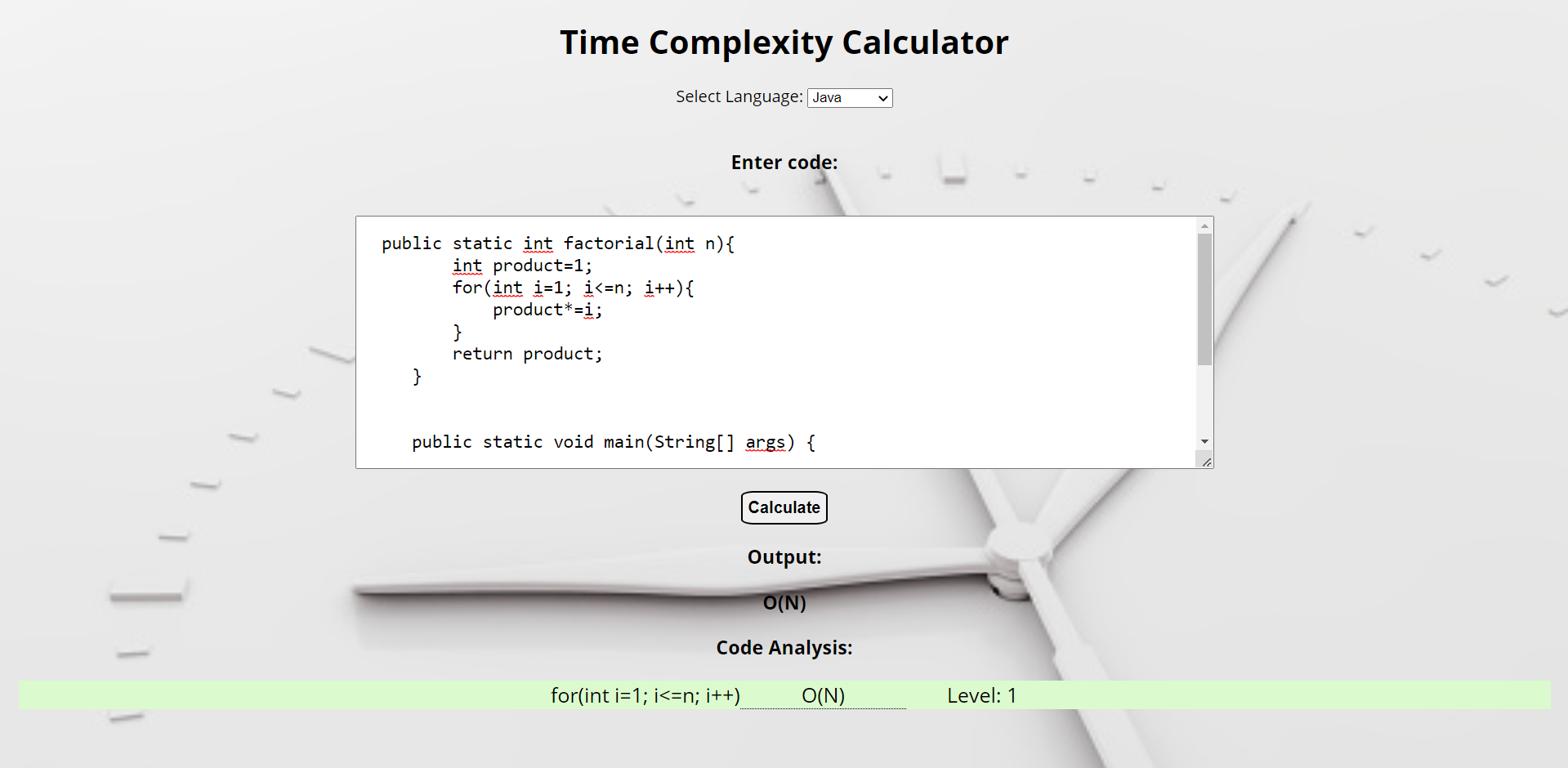Click the code editor's scroll-up arrow
1568x768 pixels.
1204,225
